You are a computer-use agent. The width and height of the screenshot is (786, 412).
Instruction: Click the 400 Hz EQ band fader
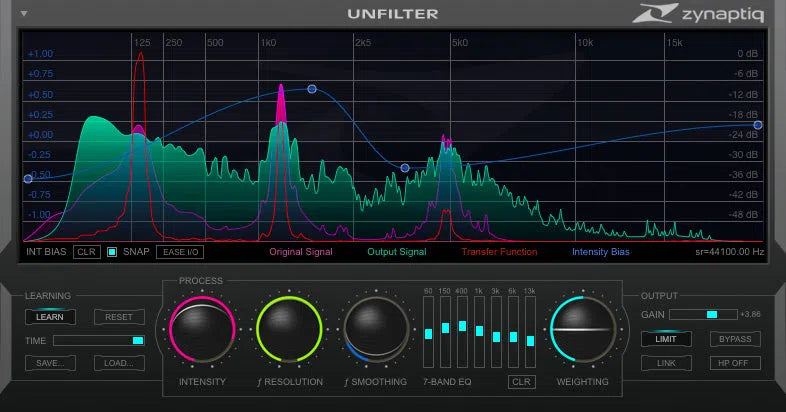click(462, 326)
